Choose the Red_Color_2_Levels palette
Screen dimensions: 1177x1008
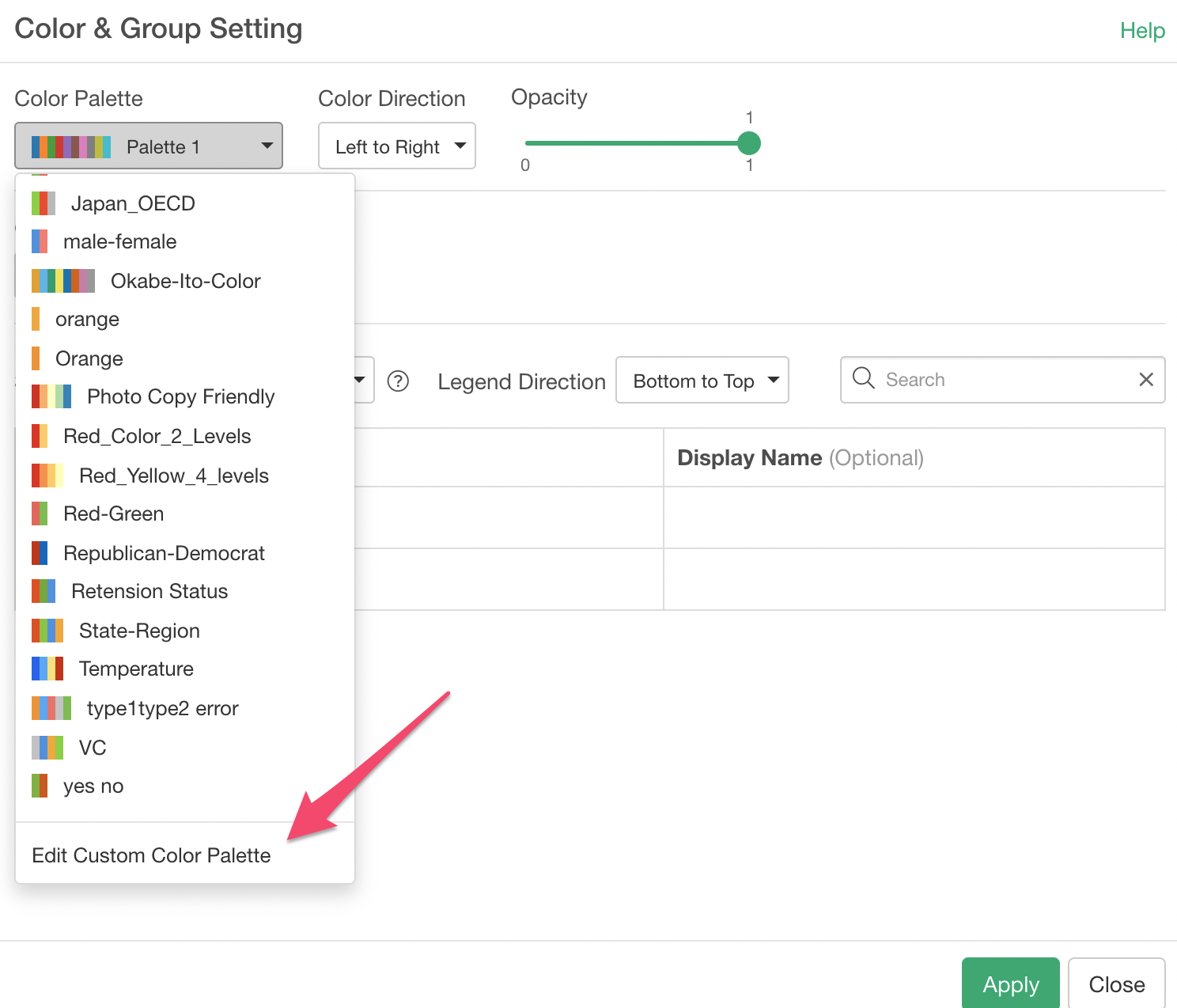(x=185, y=436)
